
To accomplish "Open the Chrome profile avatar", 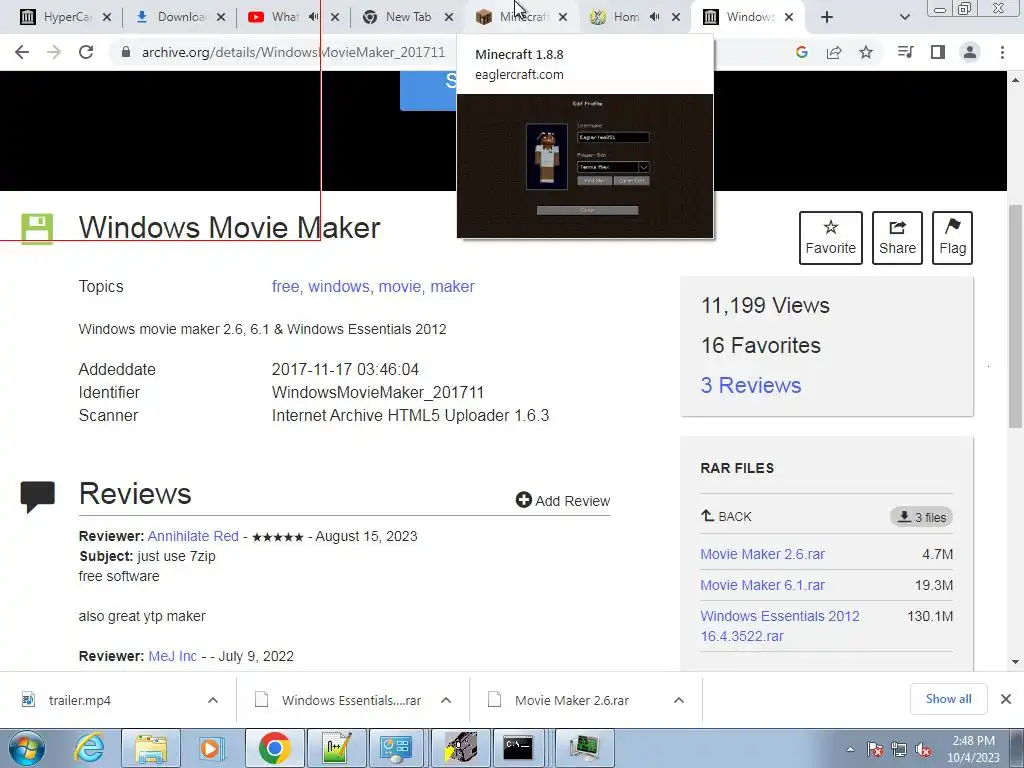I will pos(970,52).
